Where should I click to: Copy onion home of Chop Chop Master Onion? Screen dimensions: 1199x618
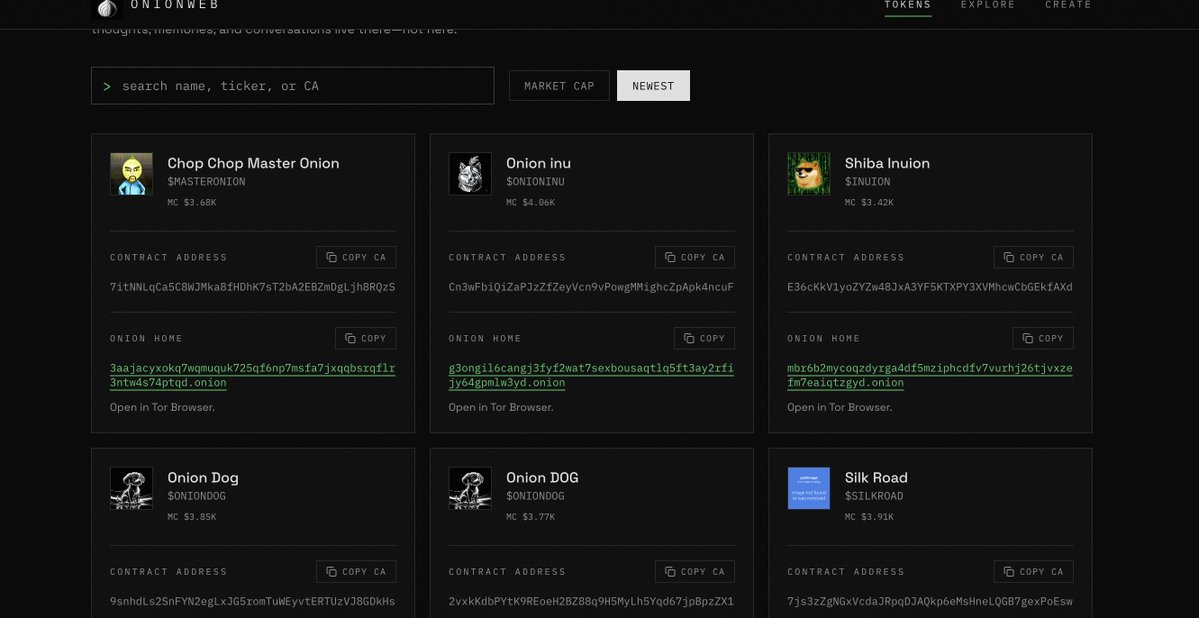366,338
